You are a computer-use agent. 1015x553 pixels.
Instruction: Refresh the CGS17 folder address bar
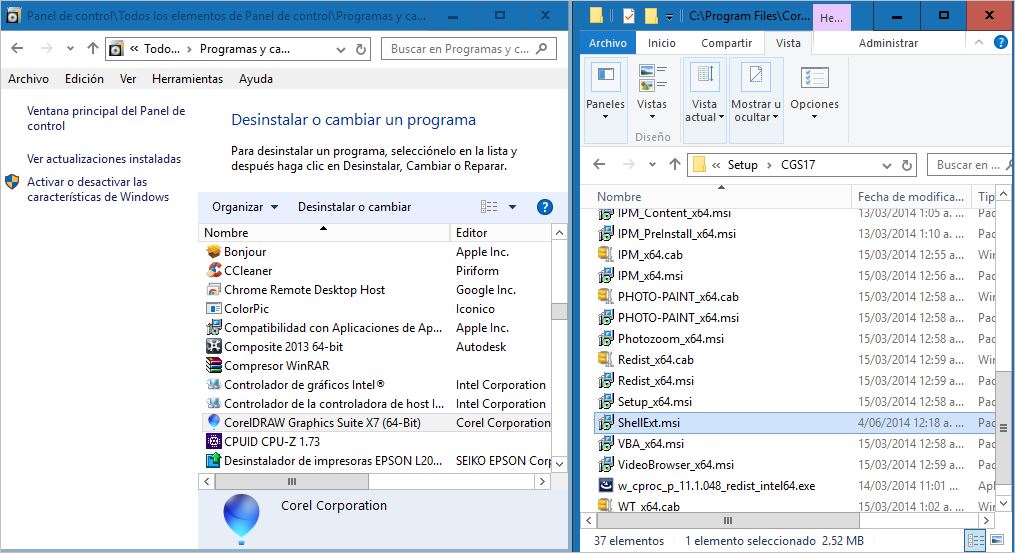coord(907,165)
